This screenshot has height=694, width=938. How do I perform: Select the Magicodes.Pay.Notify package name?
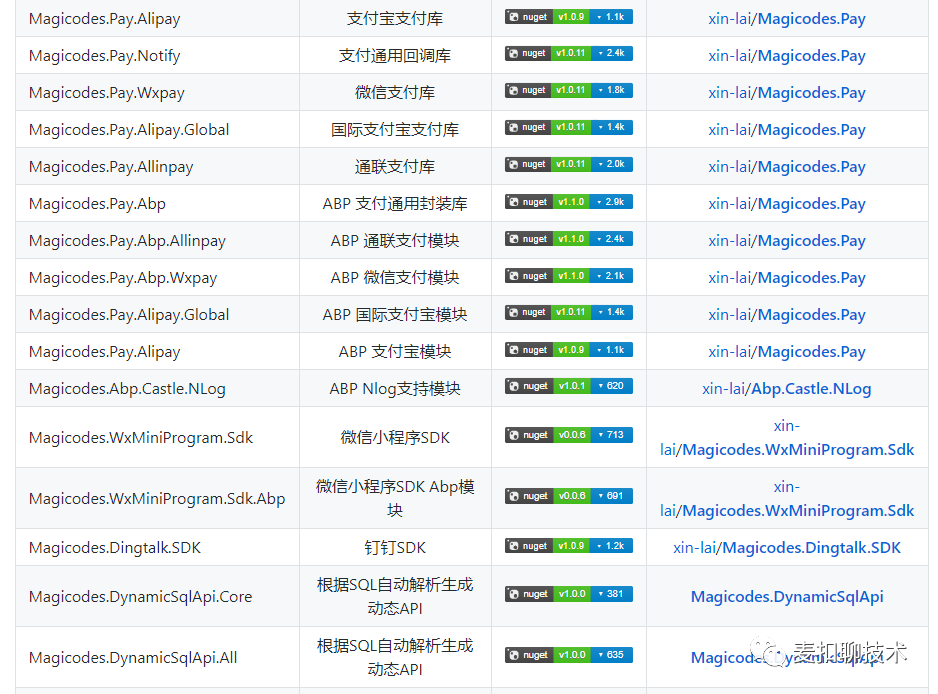[105, 56]
